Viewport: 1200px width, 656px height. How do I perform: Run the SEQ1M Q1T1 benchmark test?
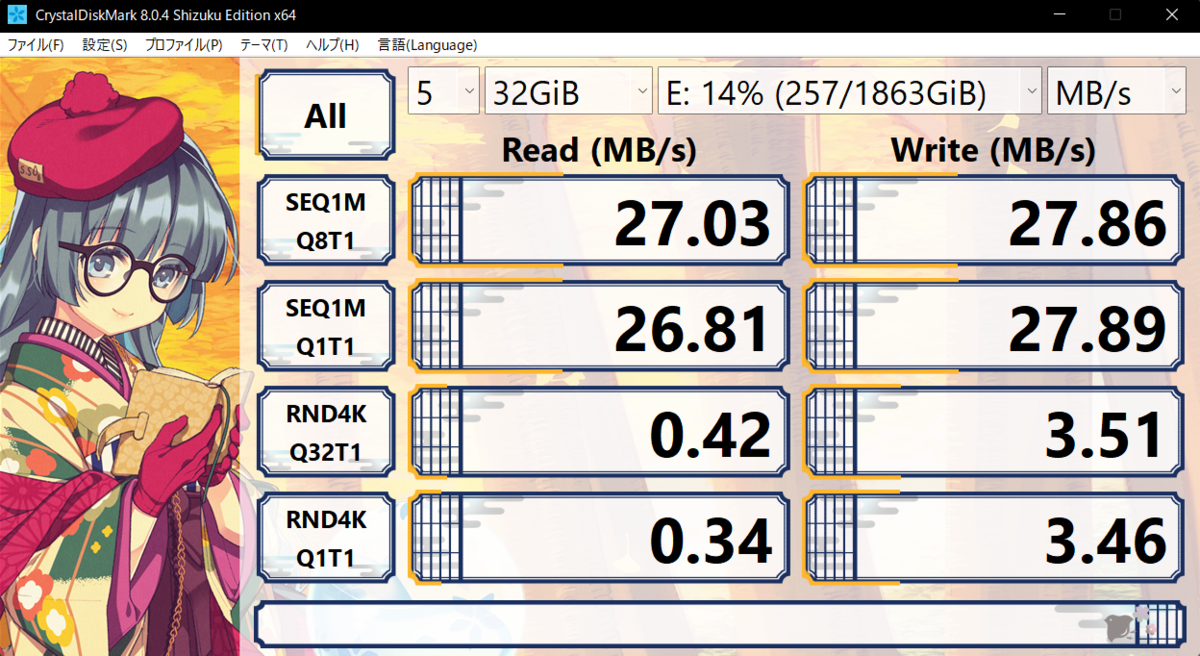[325, 328]
